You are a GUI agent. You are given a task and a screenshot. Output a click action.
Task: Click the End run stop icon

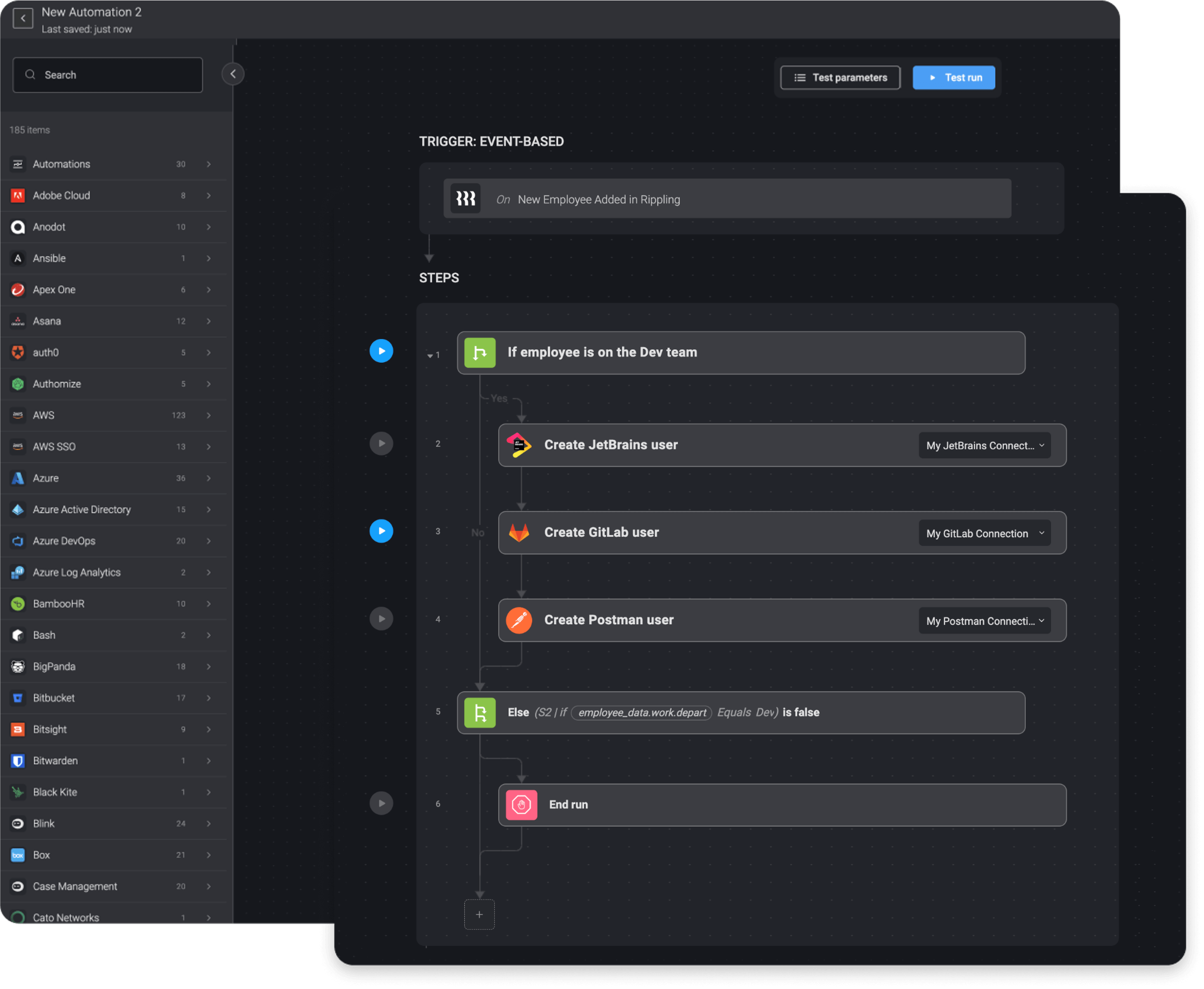pos(521,805)
